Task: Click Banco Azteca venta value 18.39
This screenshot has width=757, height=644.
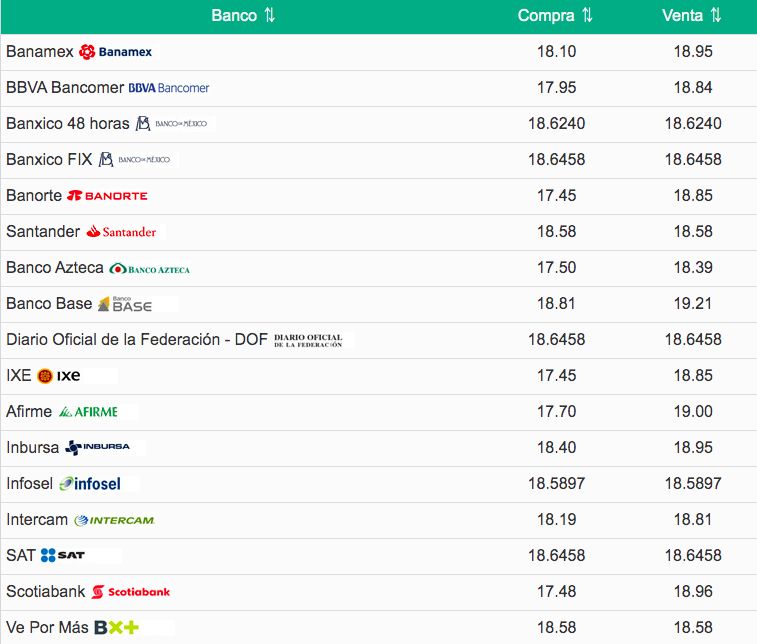Action: click(x=693, y=267)
